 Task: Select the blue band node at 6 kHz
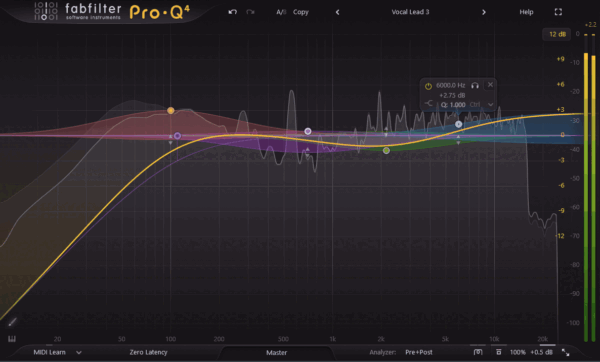pyautogui.click(x=458, y=124)
